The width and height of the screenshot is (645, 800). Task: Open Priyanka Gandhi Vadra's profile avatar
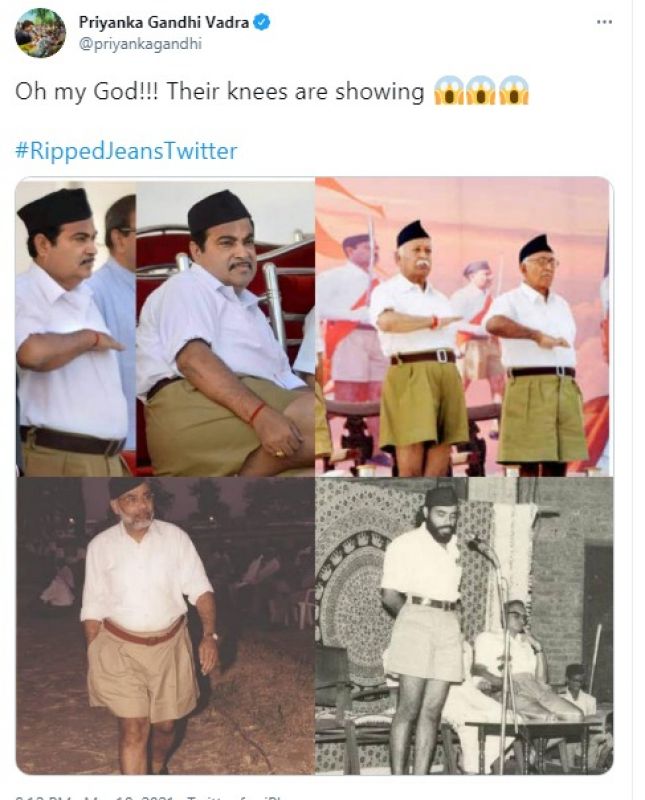tap(40, 33)
